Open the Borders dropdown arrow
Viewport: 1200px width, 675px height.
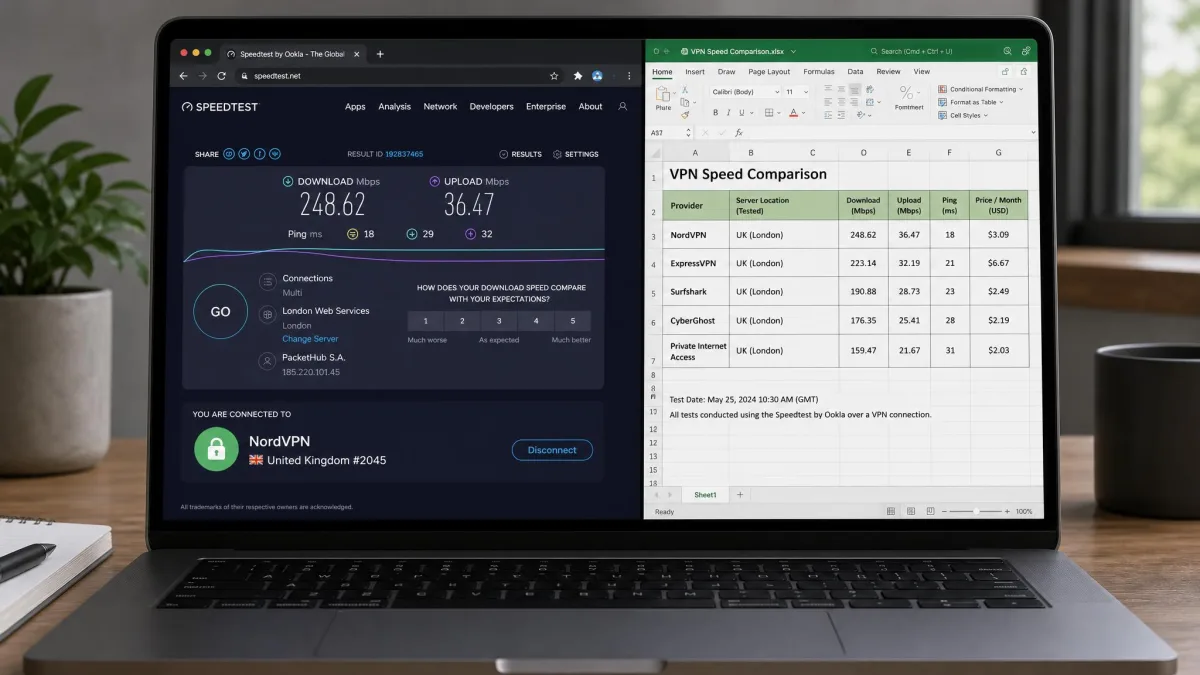[x=778, y=113]
